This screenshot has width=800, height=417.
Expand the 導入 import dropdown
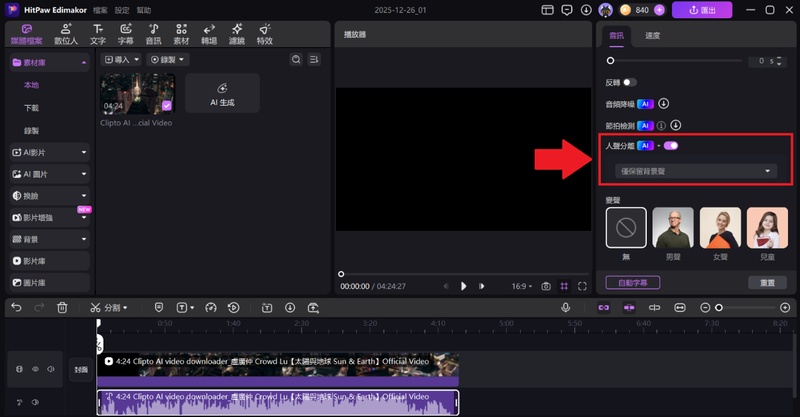[121, 60]
